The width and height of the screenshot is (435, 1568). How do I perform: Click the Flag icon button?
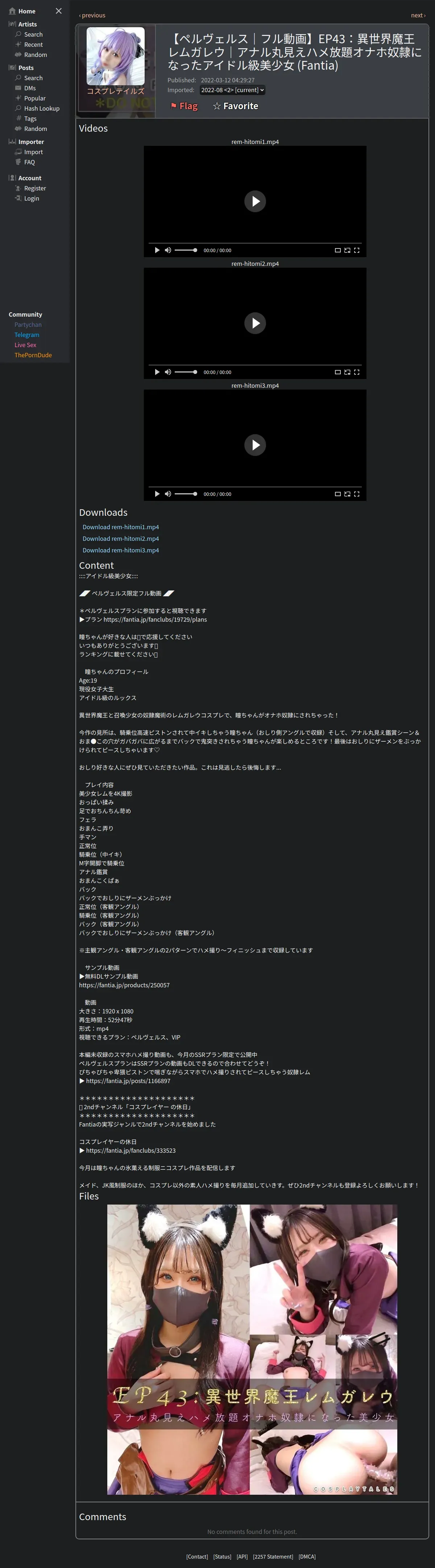click(185, 106)
